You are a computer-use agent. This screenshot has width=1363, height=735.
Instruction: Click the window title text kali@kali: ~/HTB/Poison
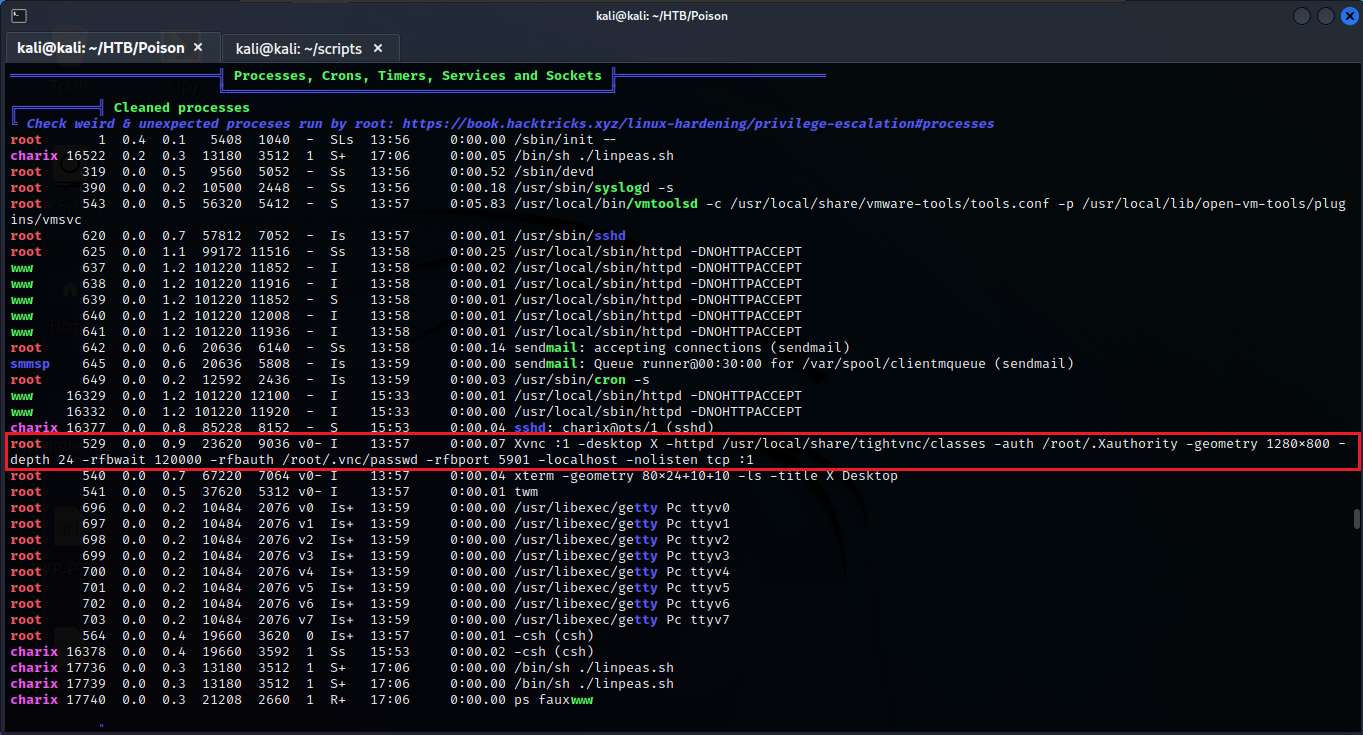tap(681, 16)
